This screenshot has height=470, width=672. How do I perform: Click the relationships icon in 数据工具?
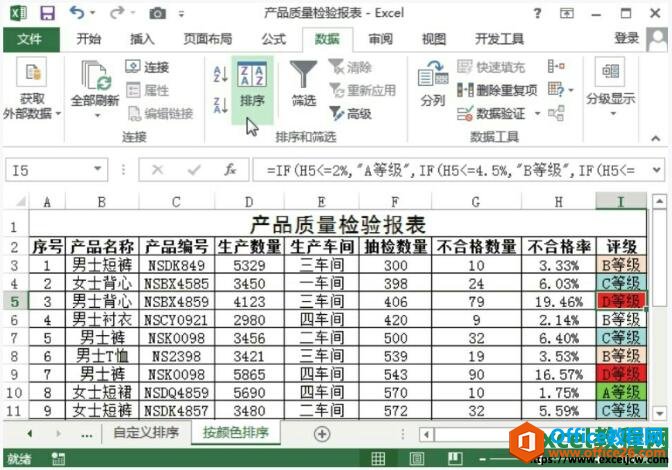point(556,114)
